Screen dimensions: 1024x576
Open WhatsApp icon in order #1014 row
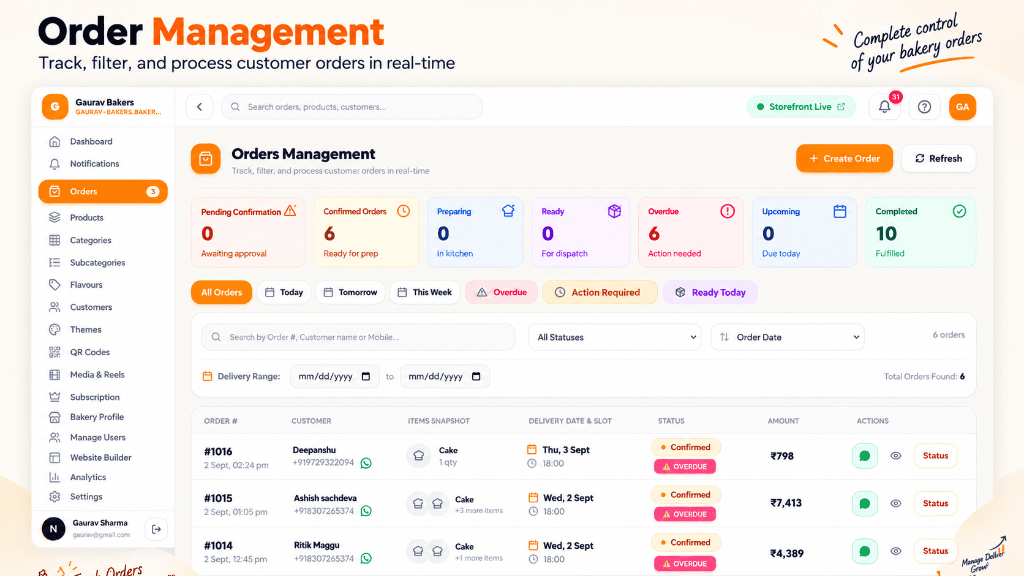366,558
